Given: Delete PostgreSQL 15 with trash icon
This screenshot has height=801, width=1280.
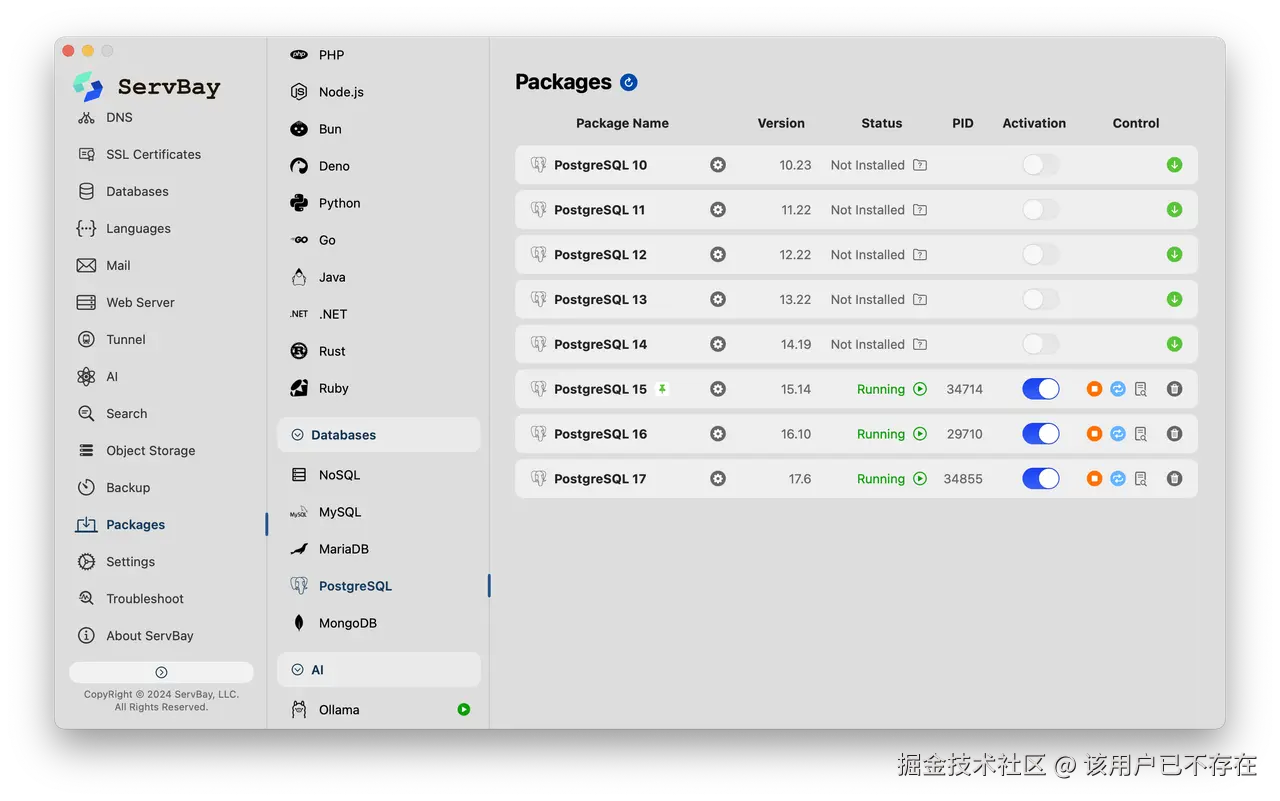Looking at the screenshot, I should pos(1174,389).
